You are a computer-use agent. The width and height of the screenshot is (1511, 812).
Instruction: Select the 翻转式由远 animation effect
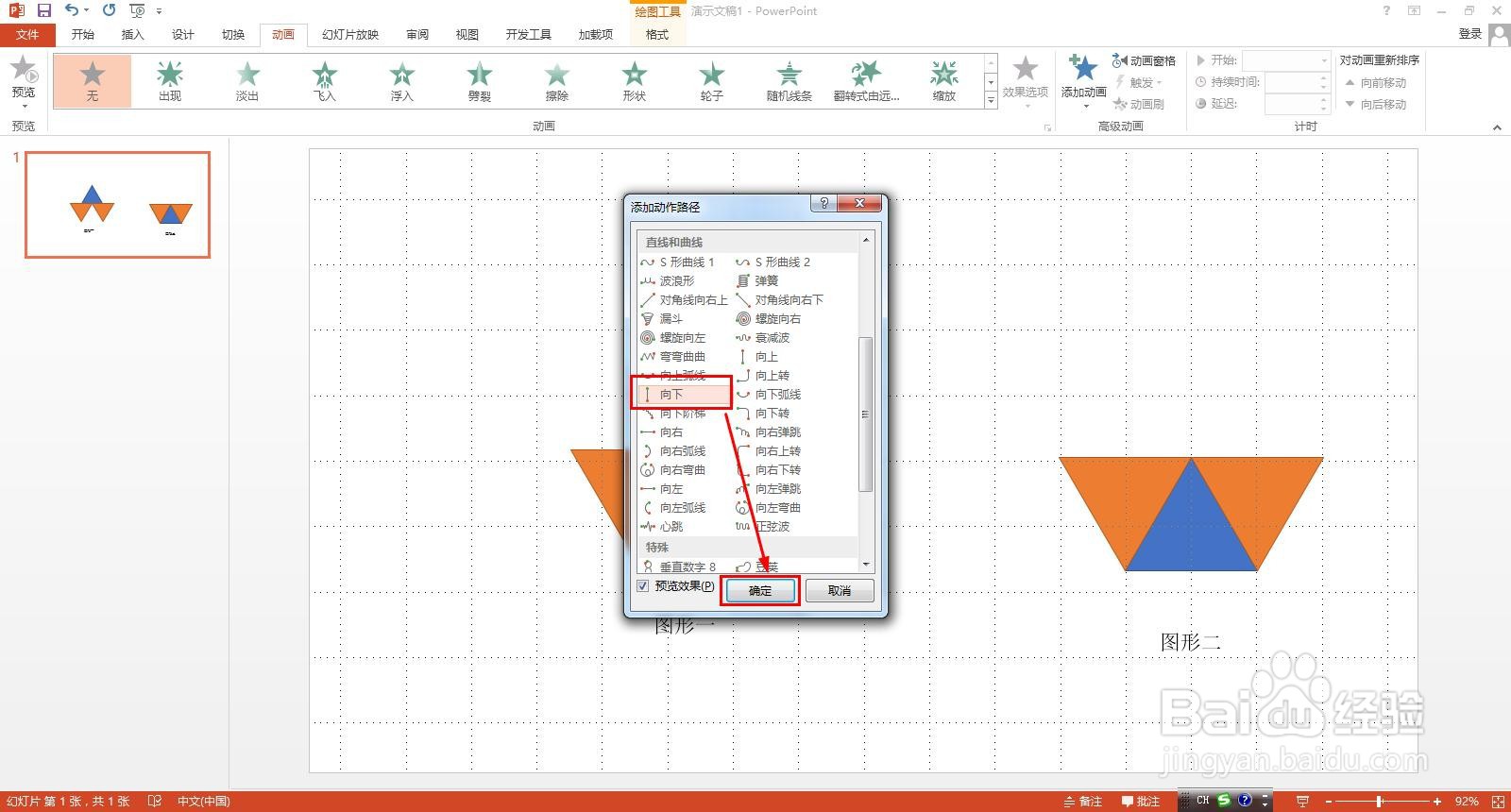pyautogui.click(x=867, y=81)
